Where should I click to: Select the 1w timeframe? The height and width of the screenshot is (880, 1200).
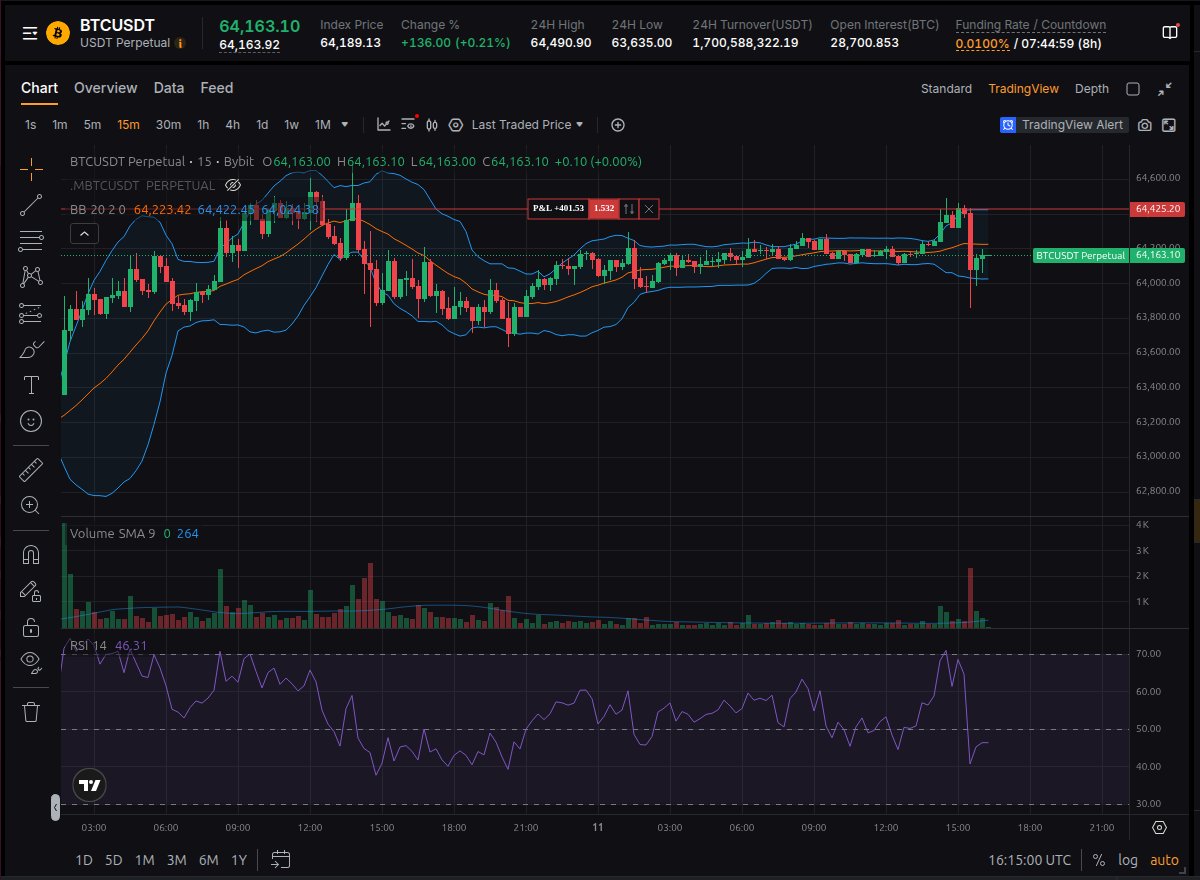pos(291,125)
